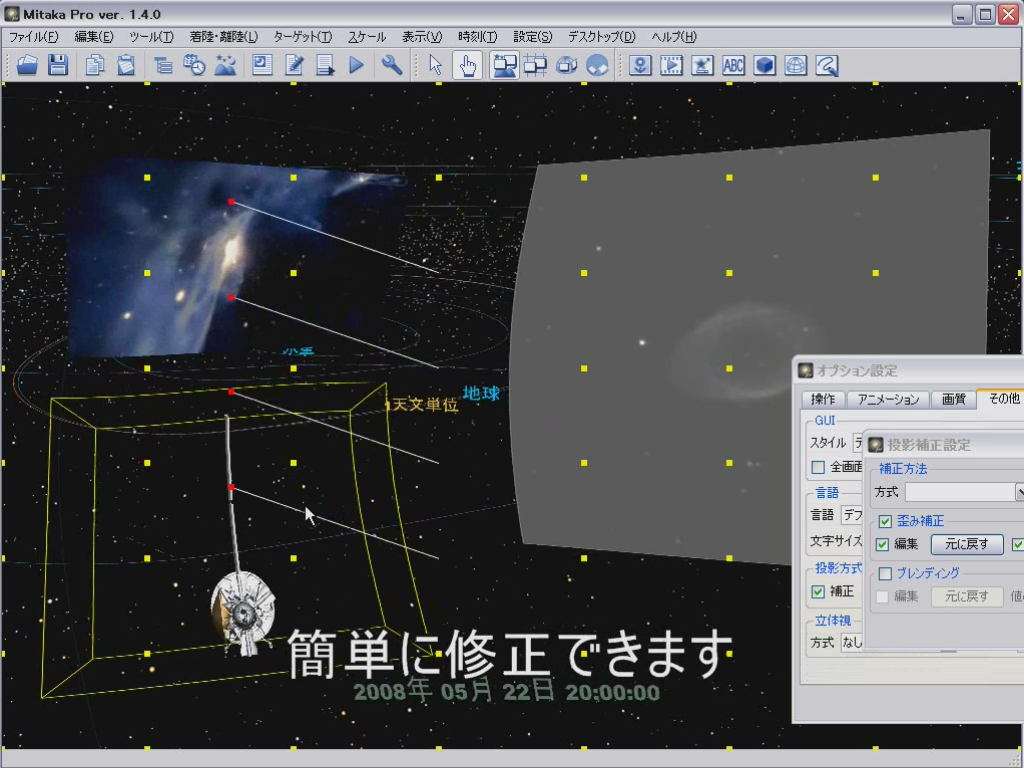The width and height of the screenshot is (1024, 768).
Task: Click the wireframe dome sphere icon
Action: click(x=795, y=65)
